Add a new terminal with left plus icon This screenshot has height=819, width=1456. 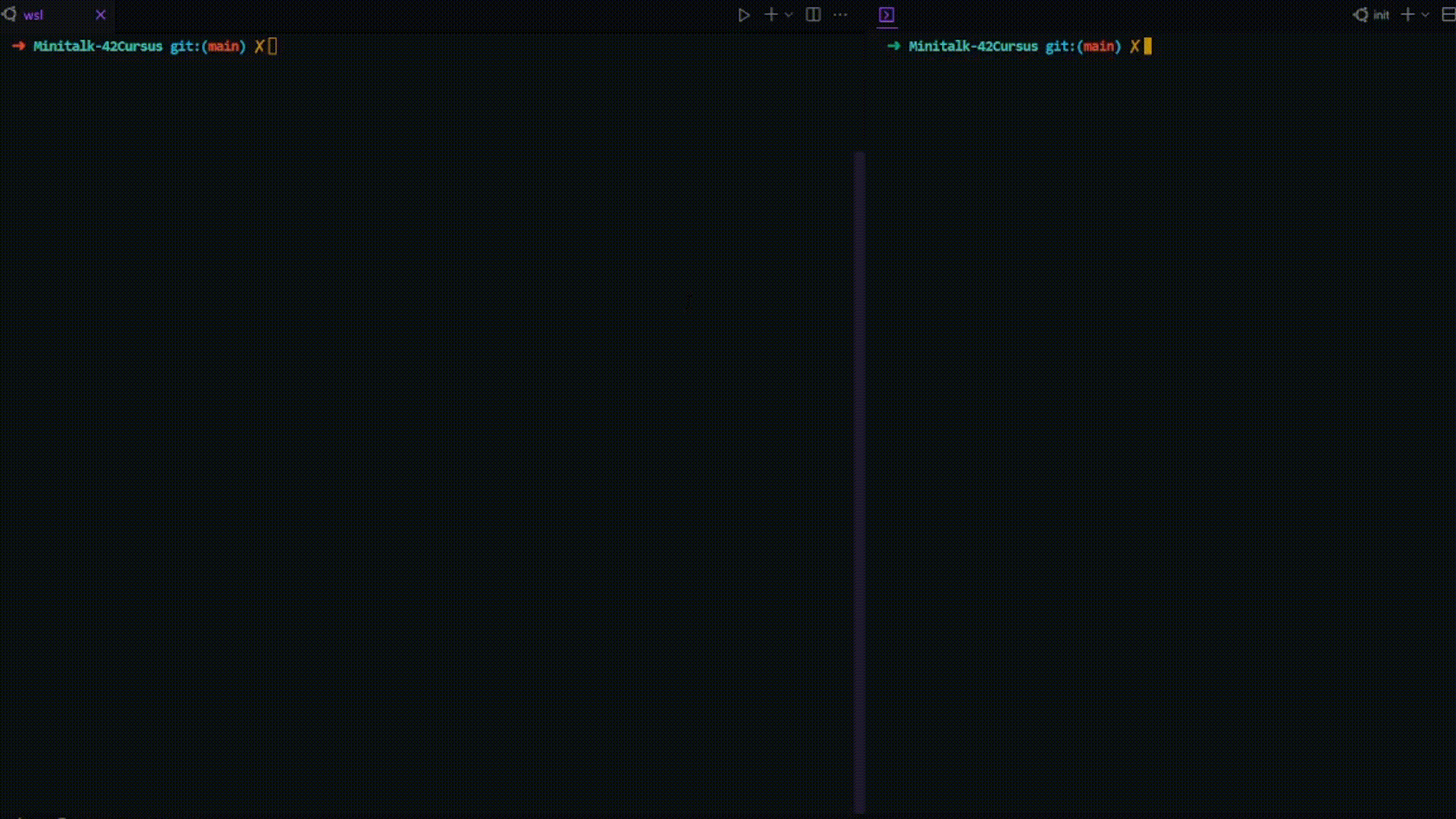770,14
